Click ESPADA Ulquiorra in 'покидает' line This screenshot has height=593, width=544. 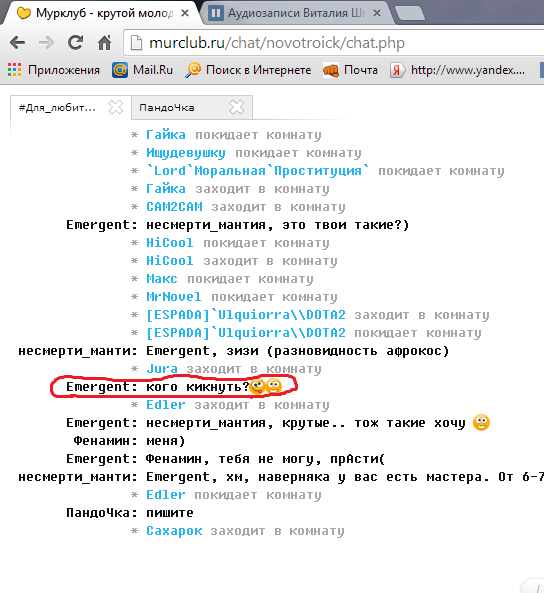pyautogui.click(x=246, y=333)
